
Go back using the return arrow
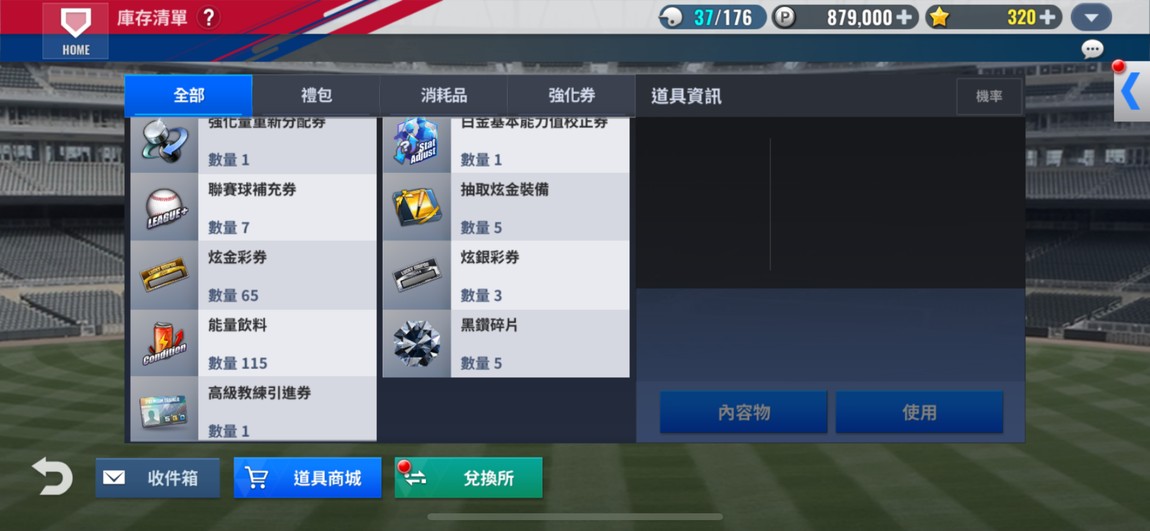[x=52, y=476]
